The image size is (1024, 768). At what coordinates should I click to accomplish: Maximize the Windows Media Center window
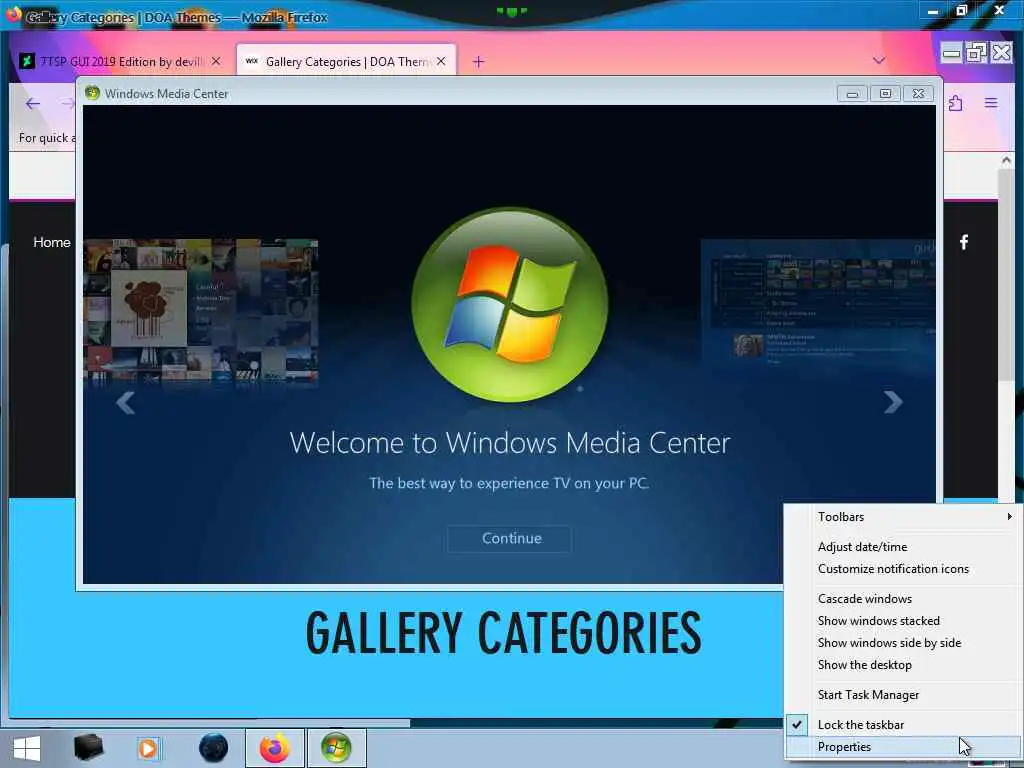click(x=885, y=94)
